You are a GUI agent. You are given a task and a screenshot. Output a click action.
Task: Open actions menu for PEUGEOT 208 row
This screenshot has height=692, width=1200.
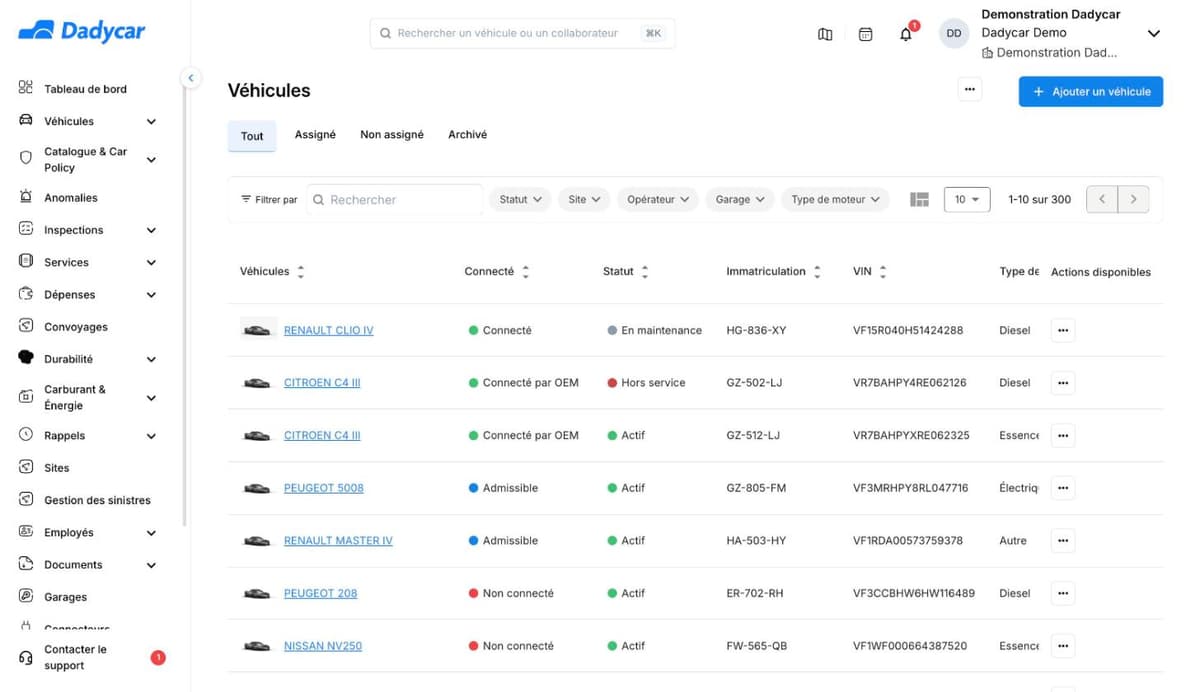point(1063,593)
